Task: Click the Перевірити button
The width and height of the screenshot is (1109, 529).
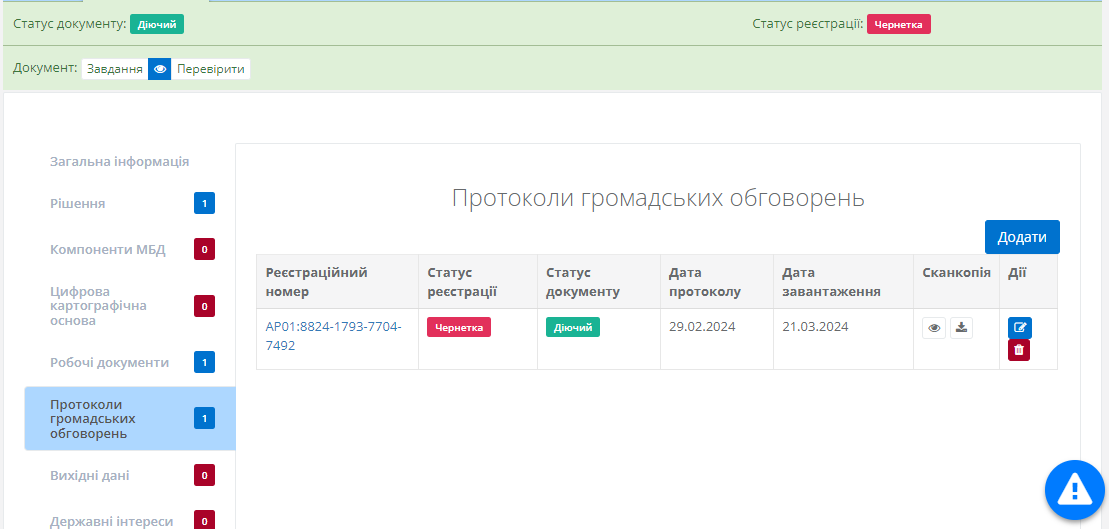Action: click(211, 69)
